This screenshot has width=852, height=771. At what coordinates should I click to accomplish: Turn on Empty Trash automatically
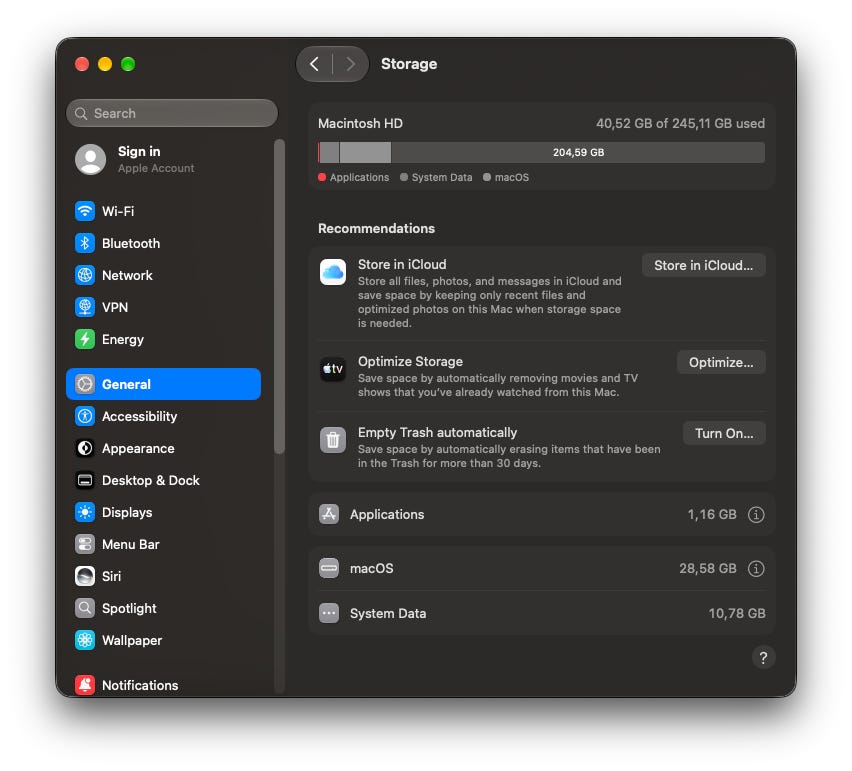724,434
